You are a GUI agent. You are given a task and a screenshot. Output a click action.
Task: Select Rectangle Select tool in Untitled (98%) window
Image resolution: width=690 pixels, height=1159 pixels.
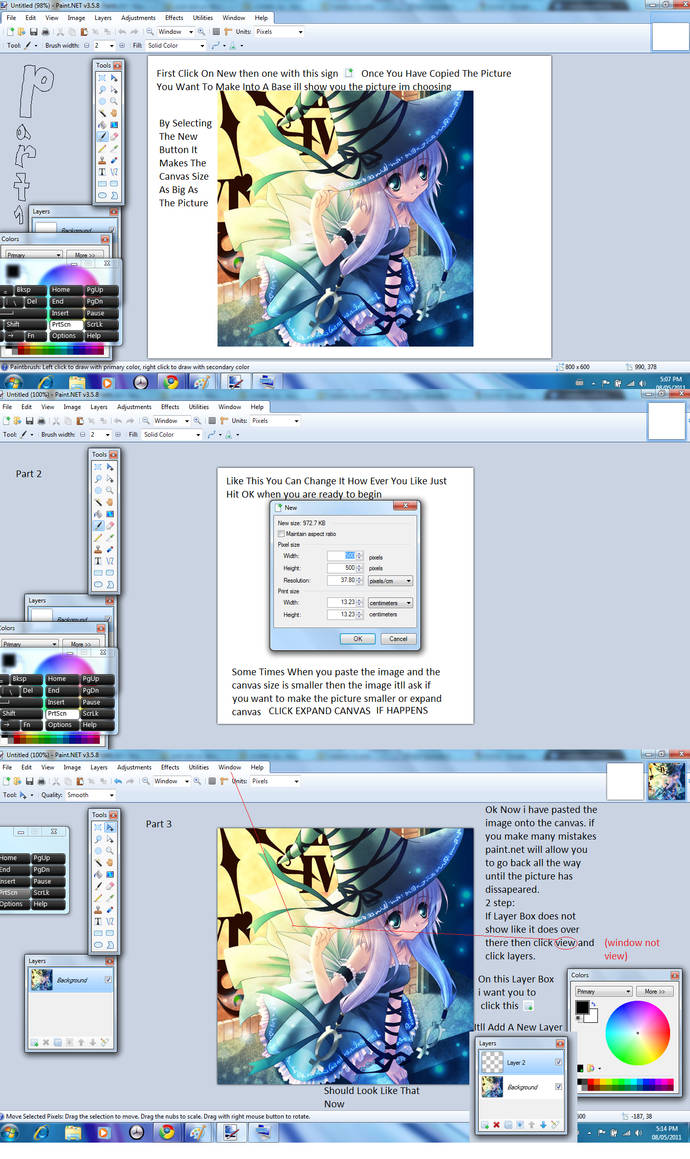pyautogui.click(x=102, y=77)
